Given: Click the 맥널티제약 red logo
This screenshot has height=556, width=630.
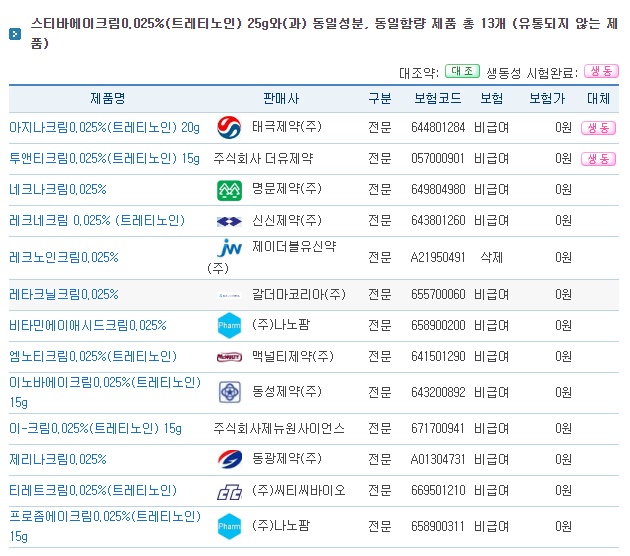Looking at the screenshot, I should [x=229, y=357].
